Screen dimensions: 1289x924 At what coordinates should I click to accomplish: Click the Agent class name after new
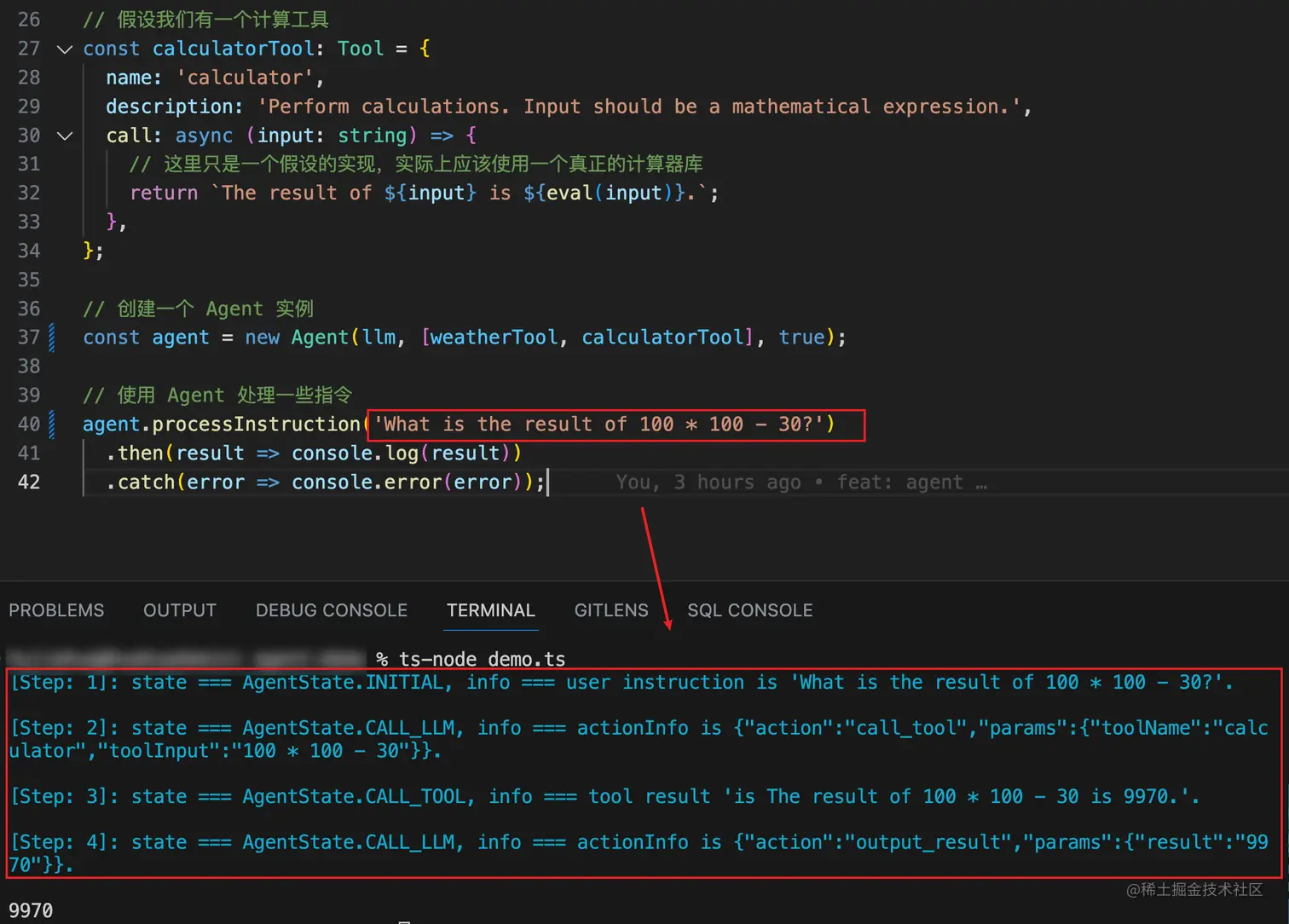tap(320, 338)
